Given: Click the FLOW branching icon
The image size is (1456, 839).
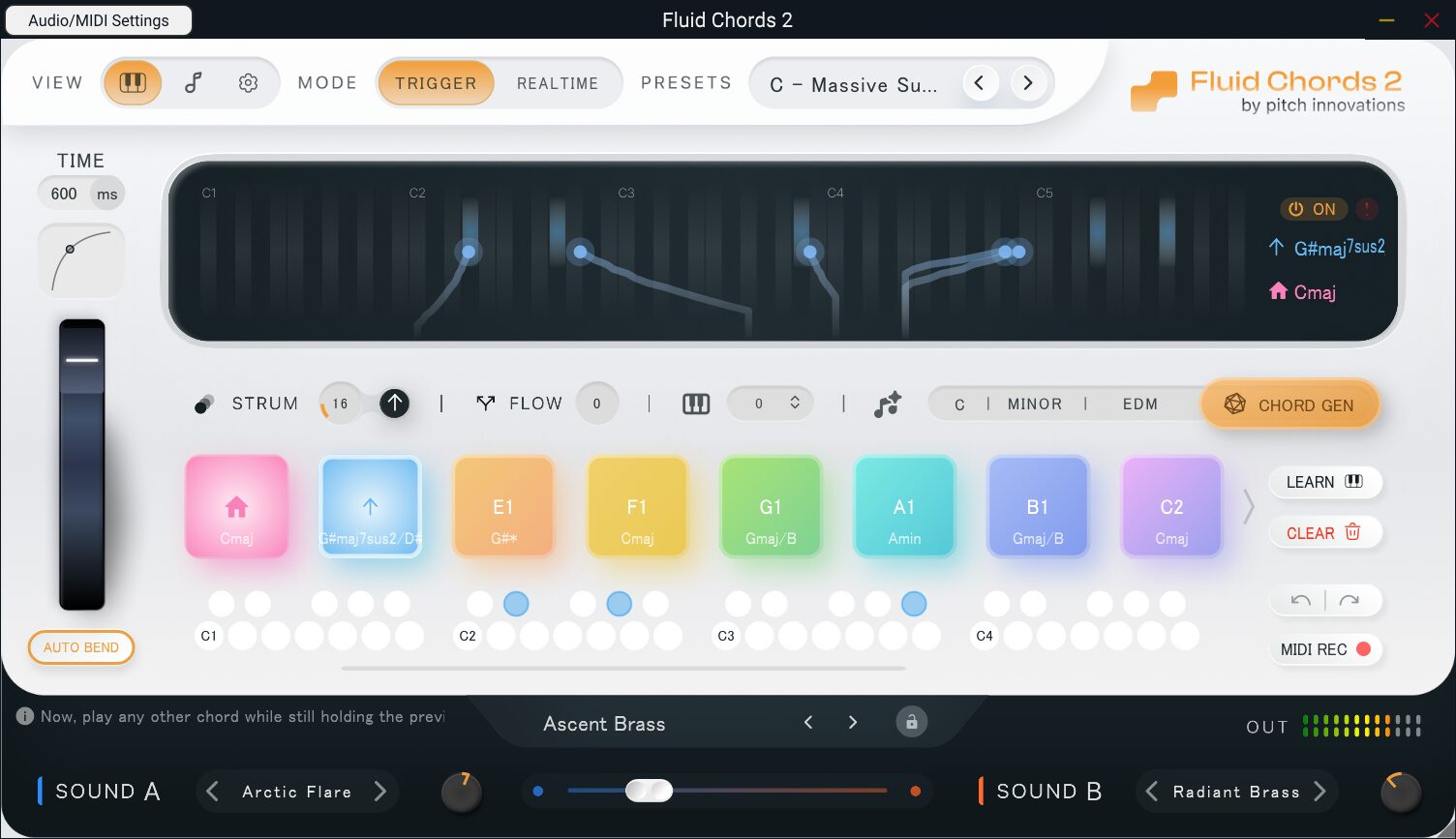Looking at the screenshot, I should tap(486, 404).
